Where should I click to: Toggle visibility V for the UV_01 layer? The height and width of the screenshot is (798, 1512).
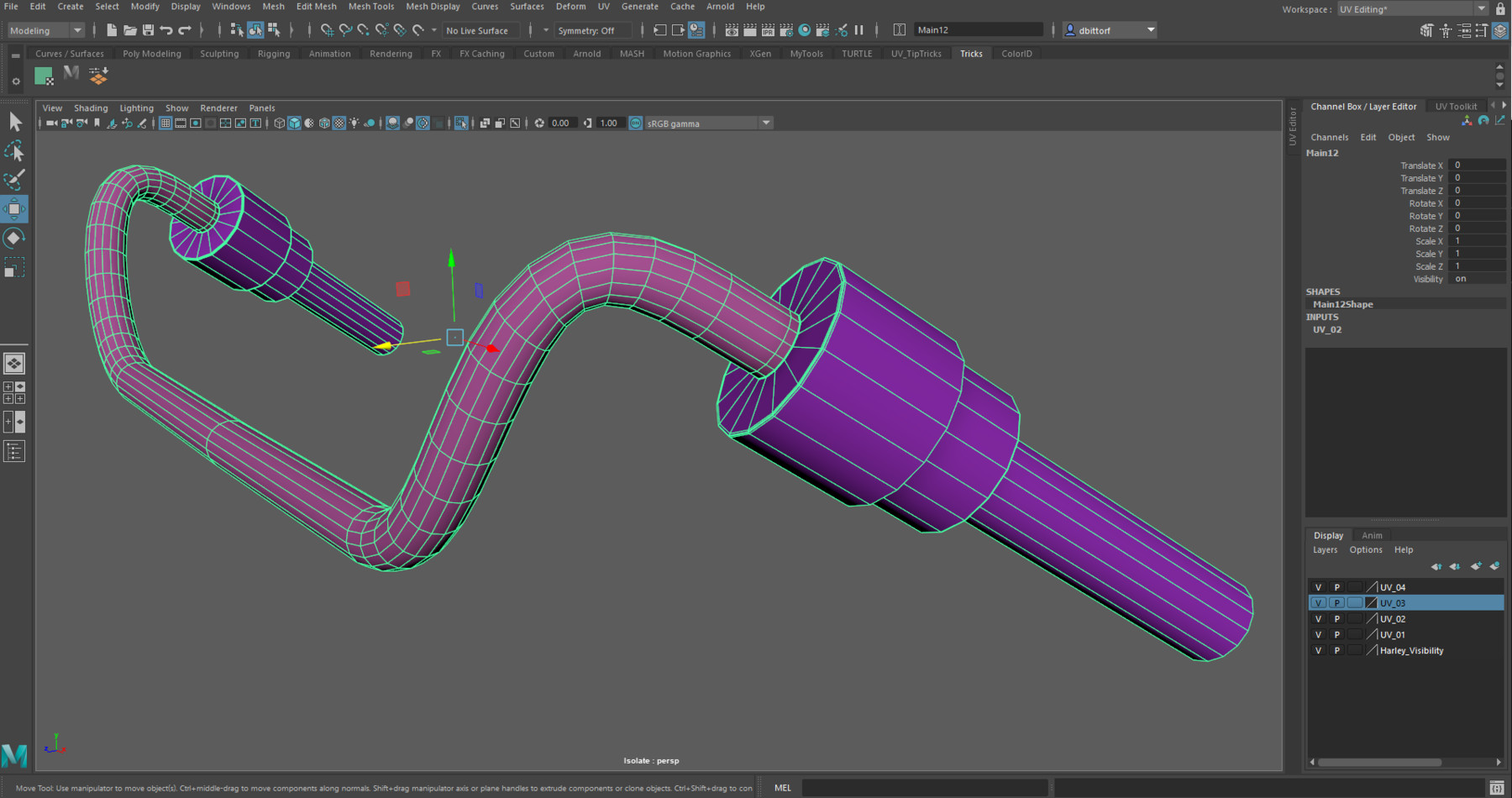click(1317, 634)
